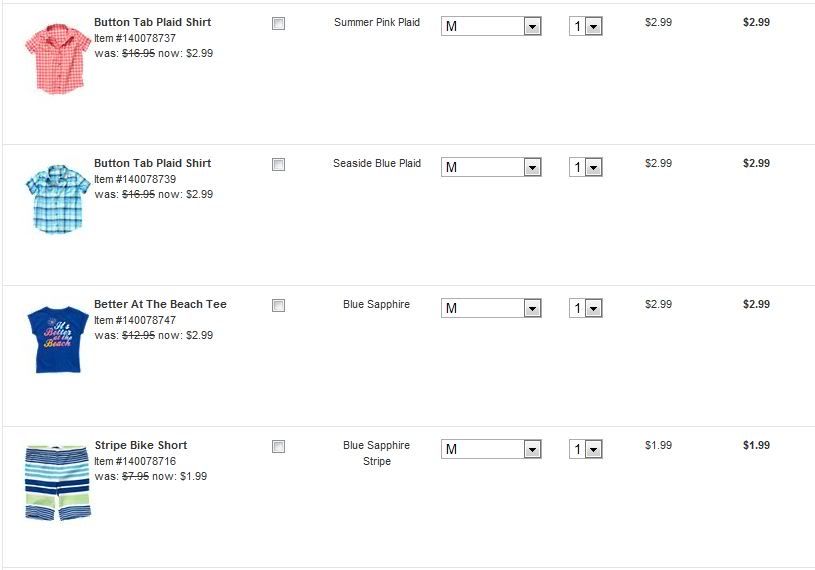Check the Summer Pink Plaid shirt checkbox
This screenshot has height=570, width=815.
(278, 23)
